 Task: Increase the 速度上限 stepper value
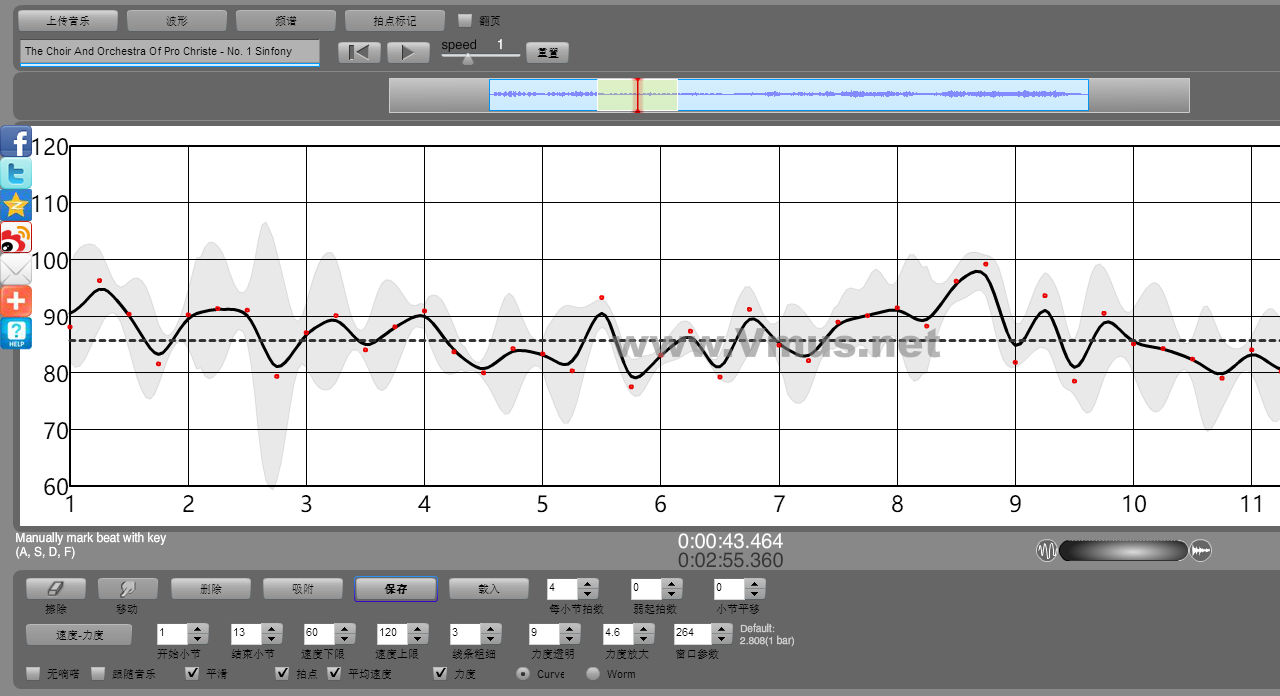[416, 629]
